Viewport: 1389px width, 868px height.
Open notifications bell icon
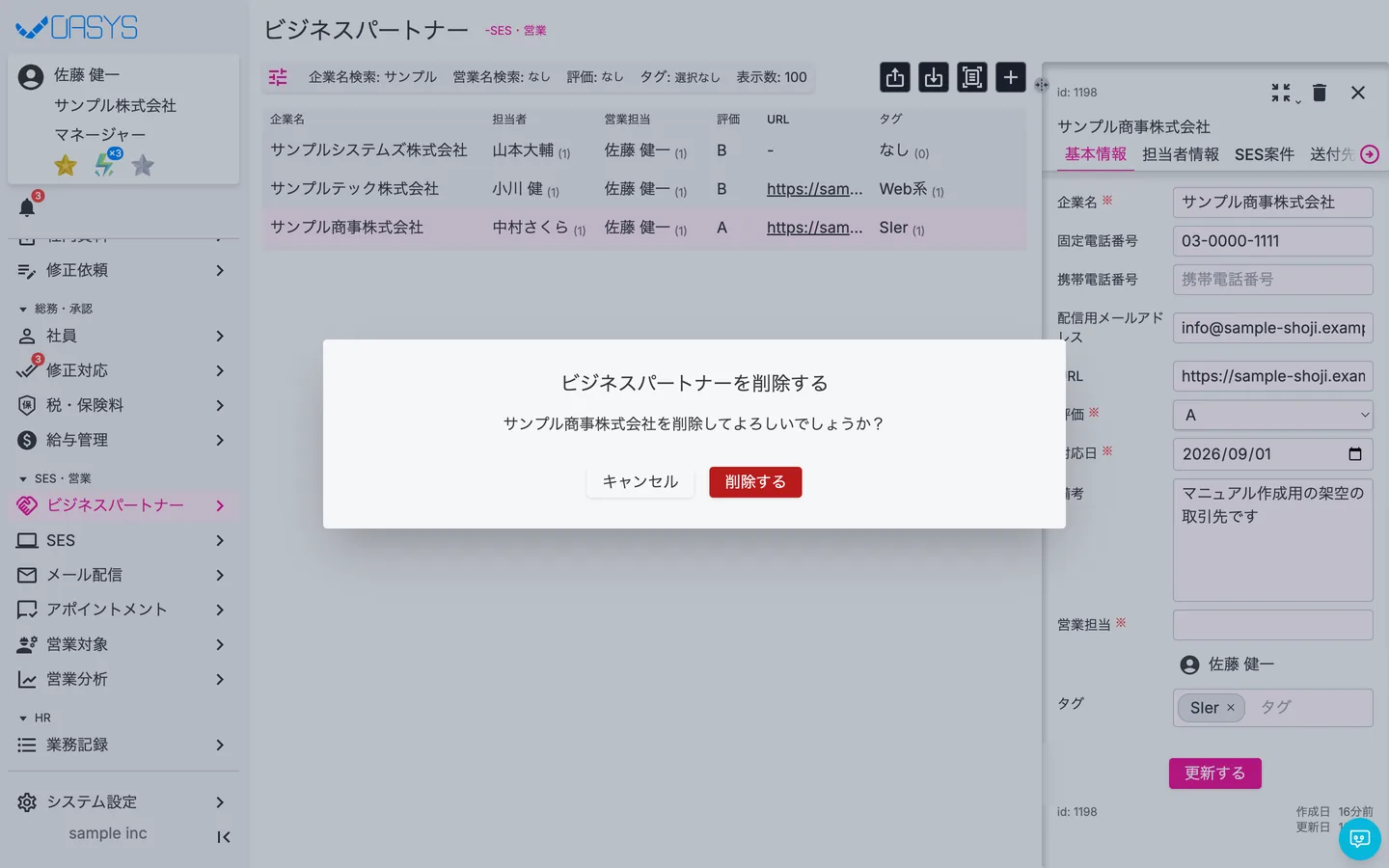(x=27, y=207)
